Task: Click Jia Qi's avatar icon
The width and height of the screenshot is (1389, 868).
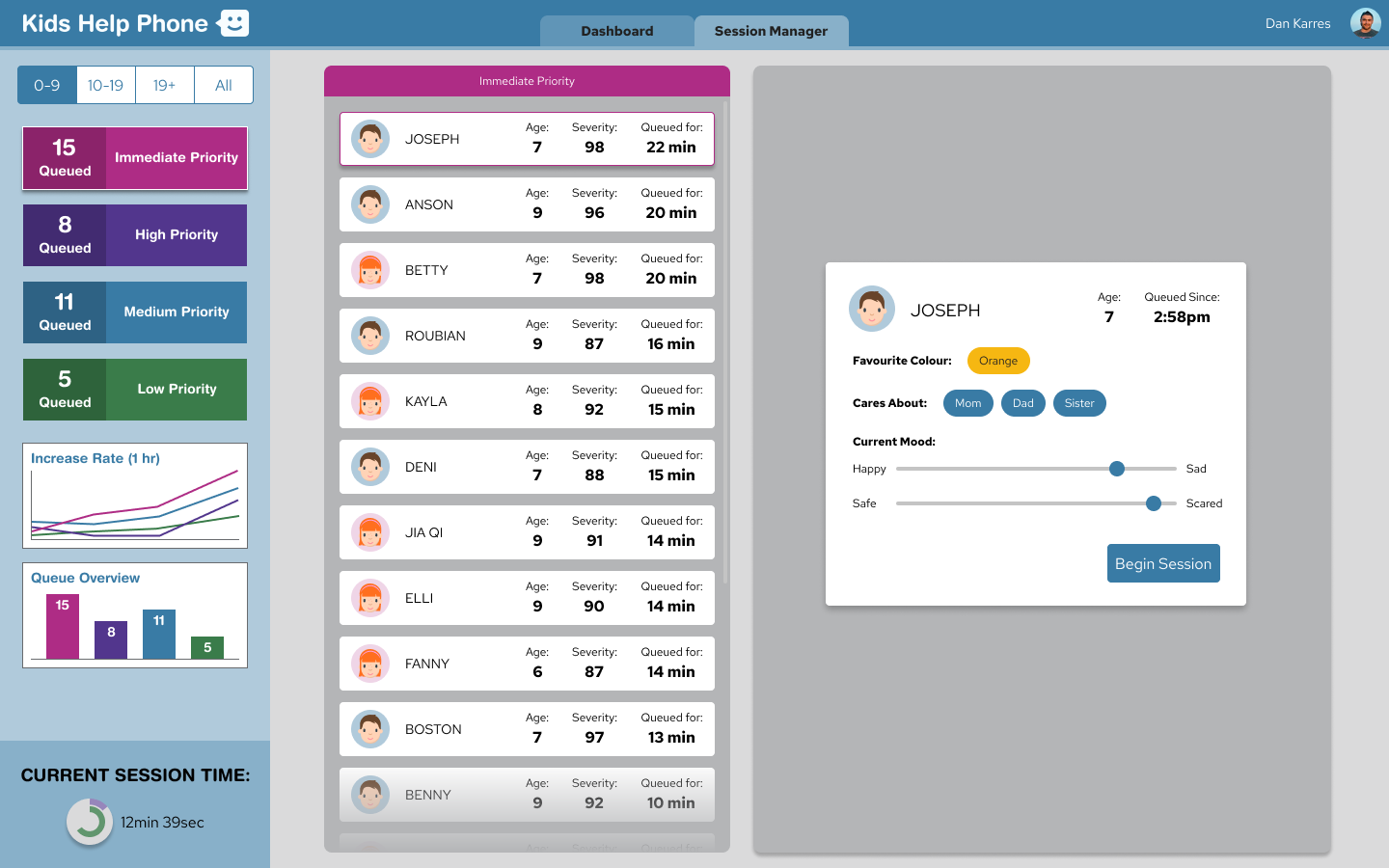Action: [370, 532]
